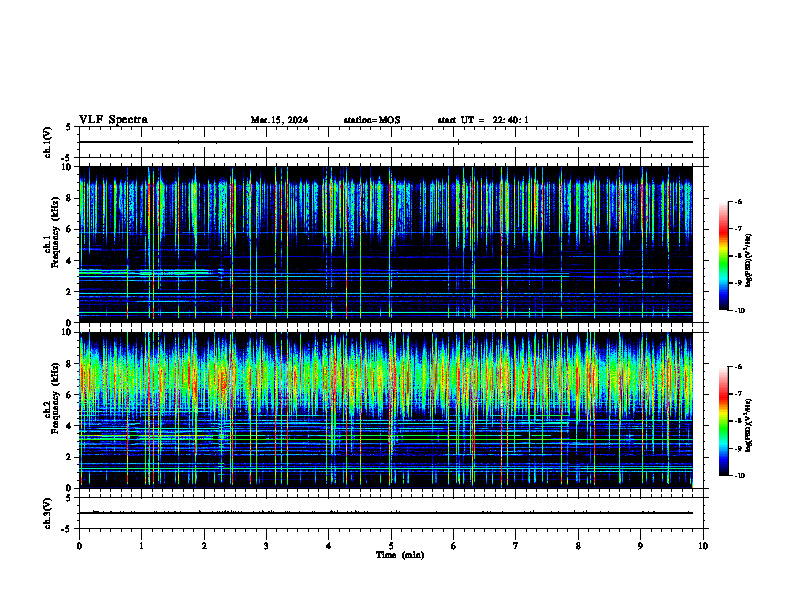Click the "2" tick on the time axis
The height and width of the screenshot is (612, 792).
pyautogui.click(x=204, y=546)
